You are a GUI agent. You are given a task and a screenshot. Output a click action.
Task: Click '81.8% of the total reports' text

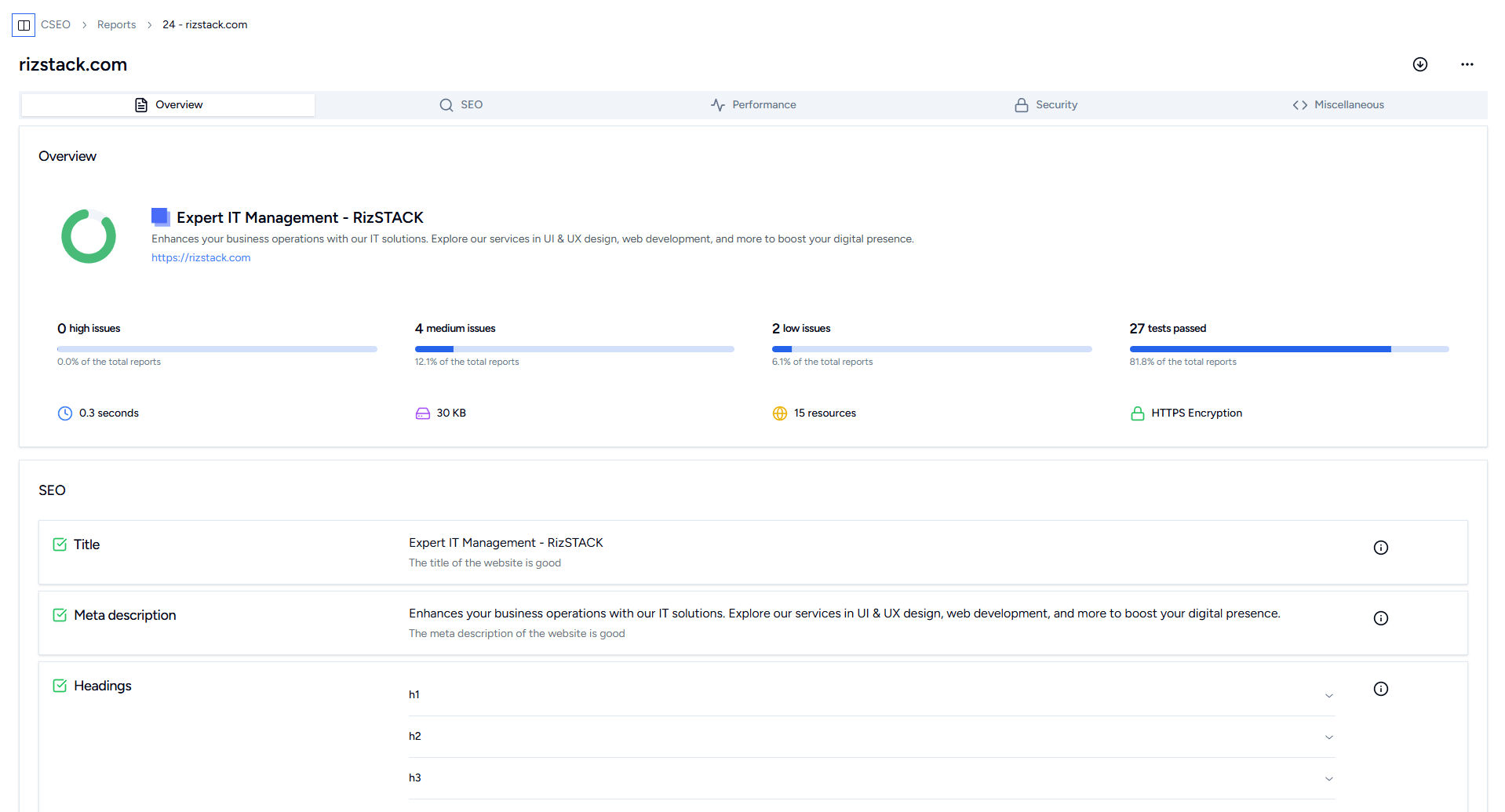click(x=1182, y=362)
